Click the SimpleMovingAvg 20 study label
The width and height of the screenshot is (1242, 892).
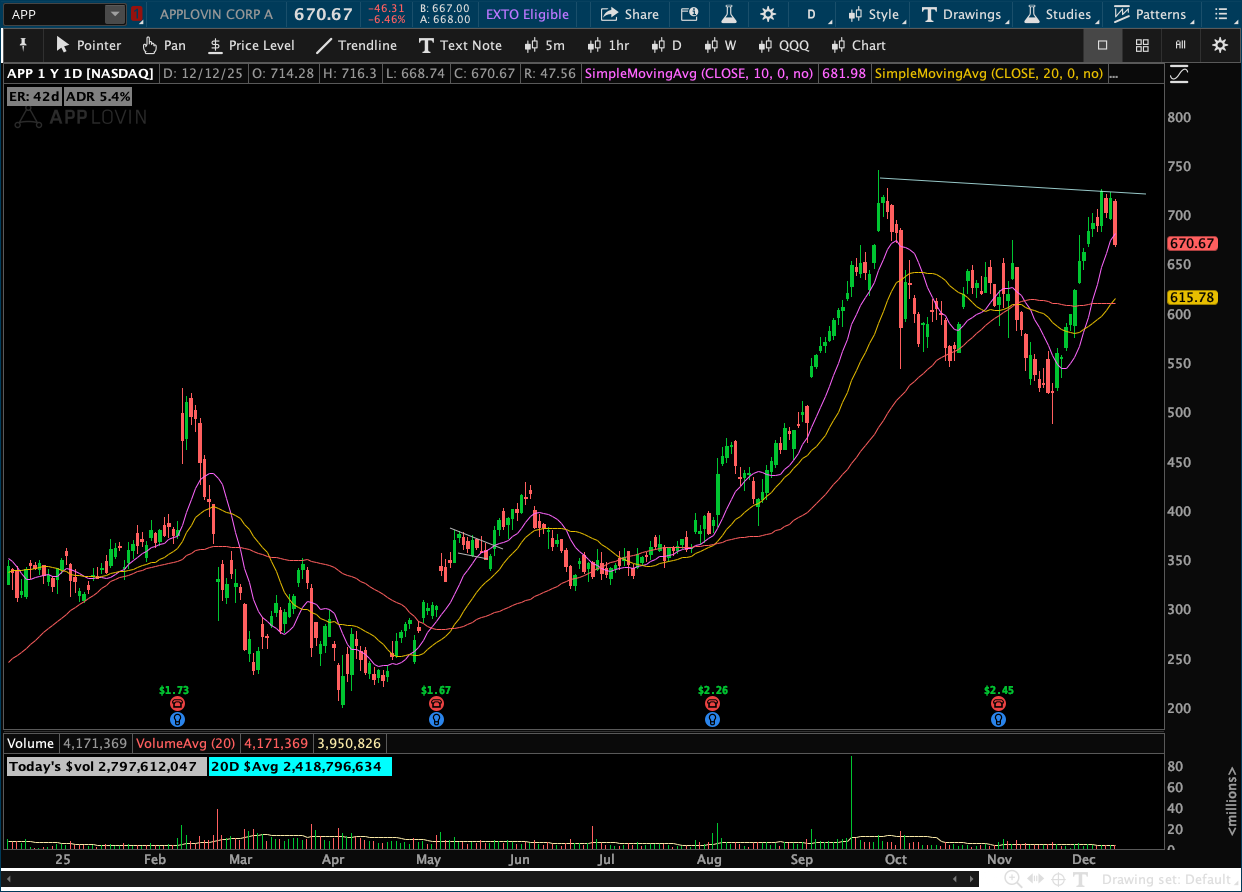point(988,74)
